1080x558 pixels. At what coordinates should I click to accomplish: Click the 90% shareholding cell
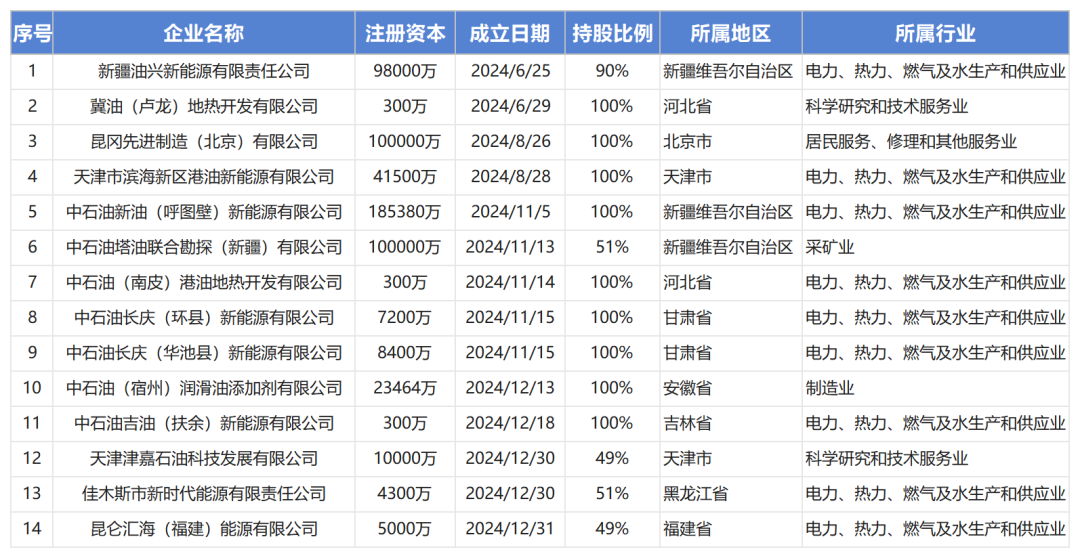point(612,72)
